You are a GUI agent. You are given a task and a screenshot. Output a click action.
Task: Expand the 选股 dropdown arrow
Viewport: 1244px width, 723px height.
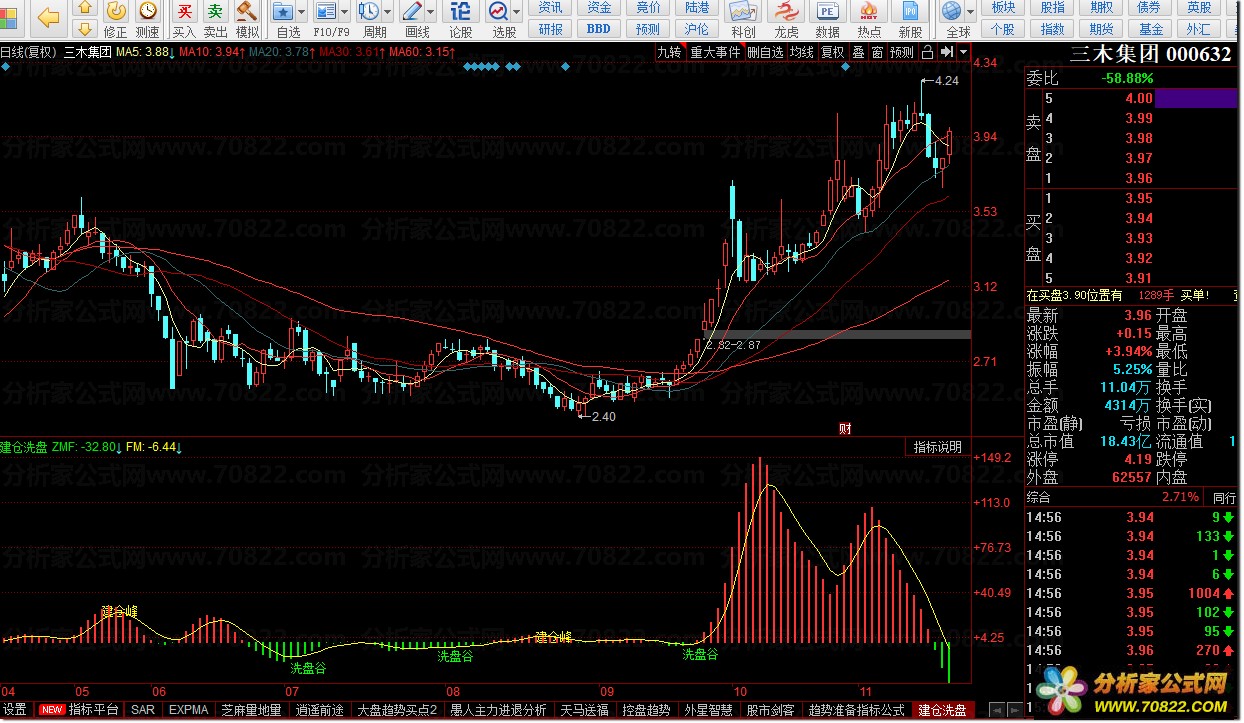[518, 13]
